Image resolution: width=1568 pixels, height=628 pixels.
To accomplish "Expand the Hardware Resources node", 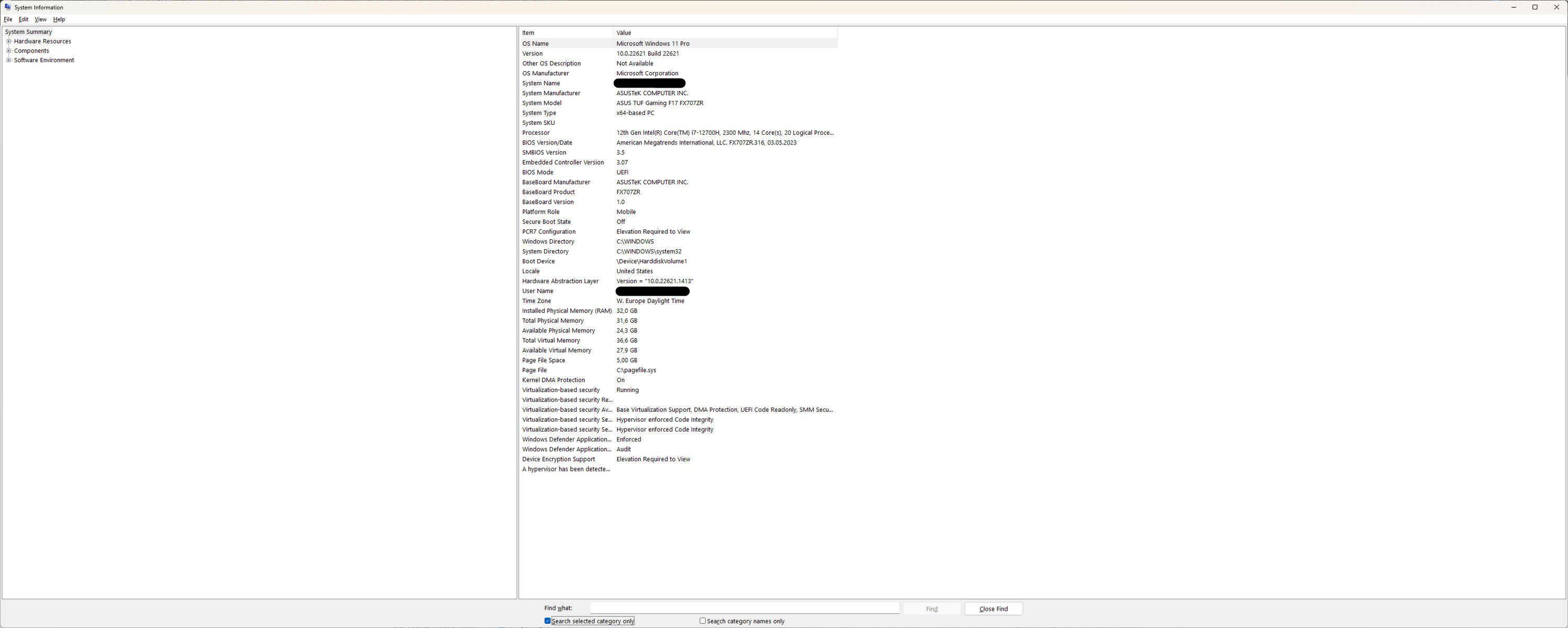I will (x=8, y=41).
